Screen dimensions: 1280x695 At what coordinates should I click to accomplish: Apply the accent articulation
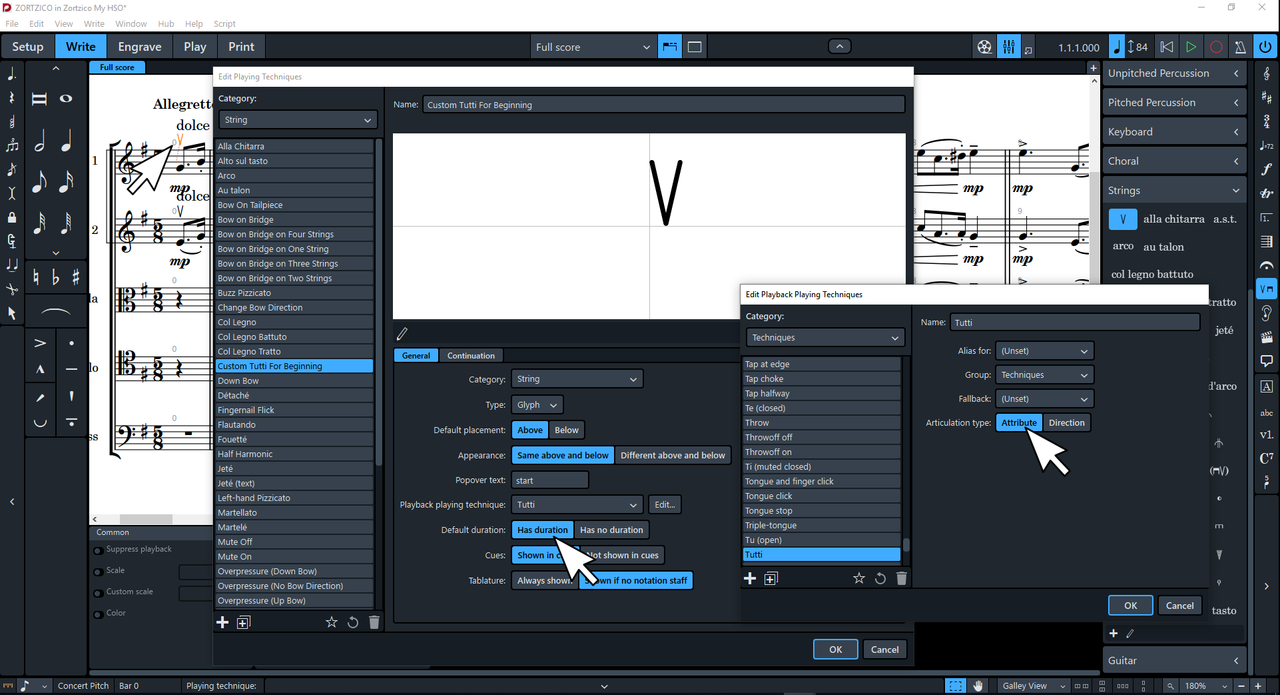click(40, 343)
